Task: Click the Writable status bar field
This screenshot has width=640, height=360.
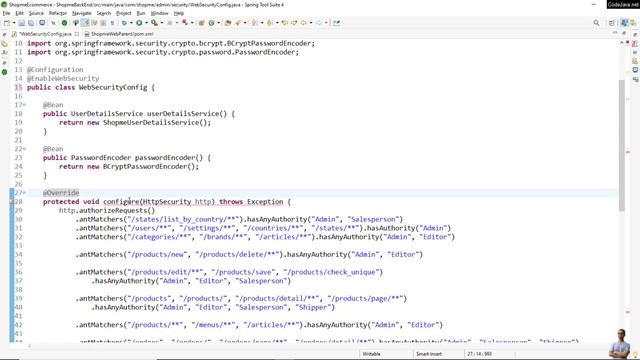Action: pyautogui.click(x=371, y=354)
